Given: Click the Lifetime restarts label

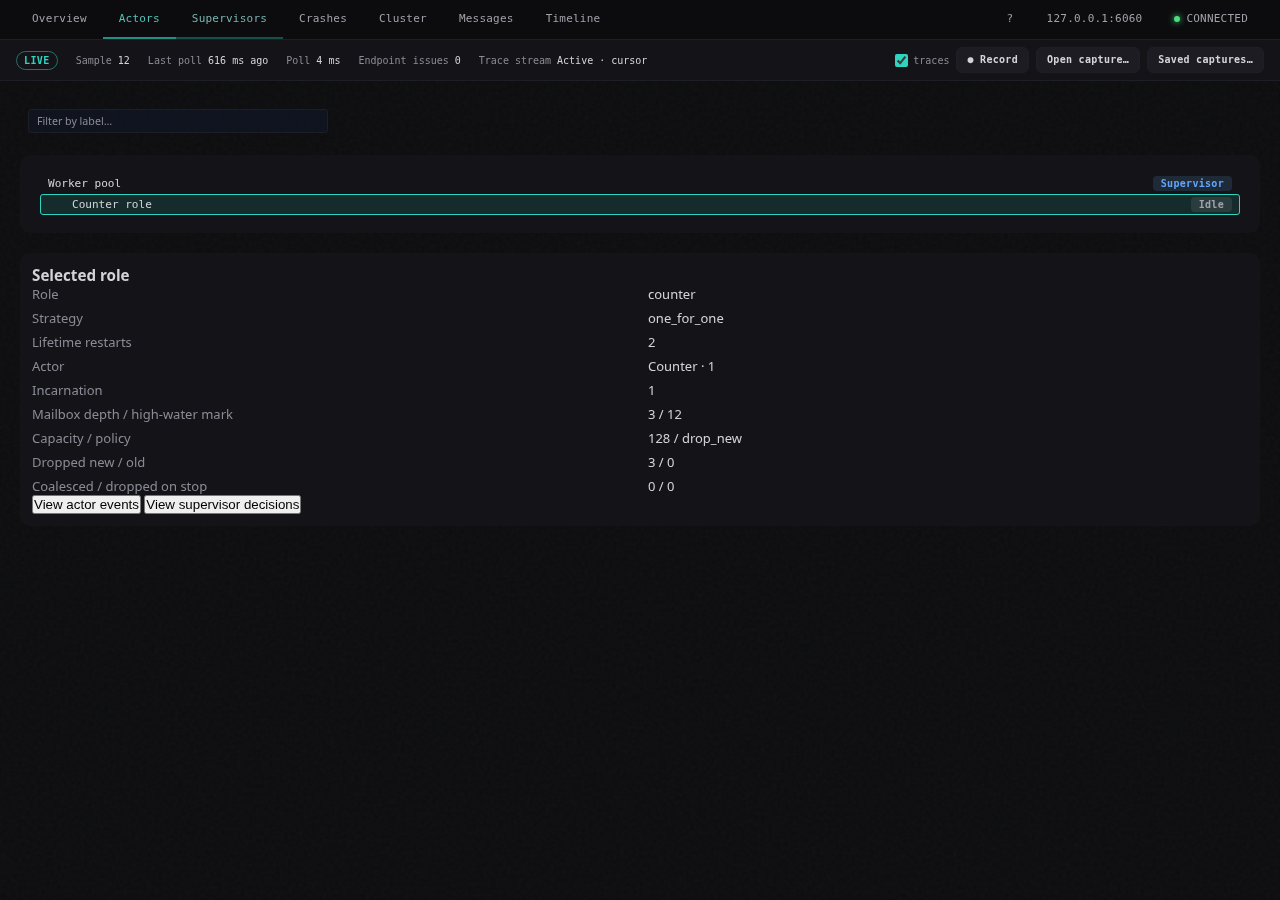Looking at the screenshot, I should [82, 343].
